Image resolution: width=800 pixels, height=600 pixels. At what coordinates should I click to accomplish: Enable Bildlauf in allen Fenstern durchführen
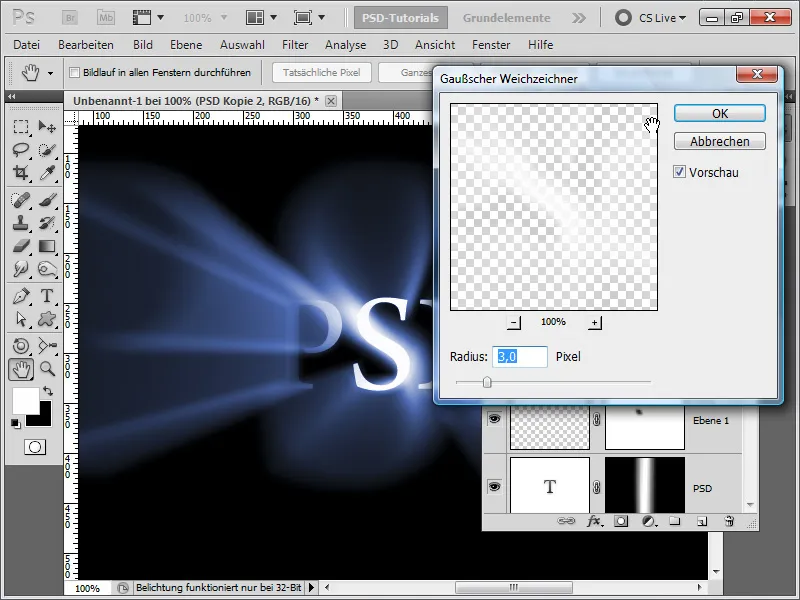(x=74, y=72)
